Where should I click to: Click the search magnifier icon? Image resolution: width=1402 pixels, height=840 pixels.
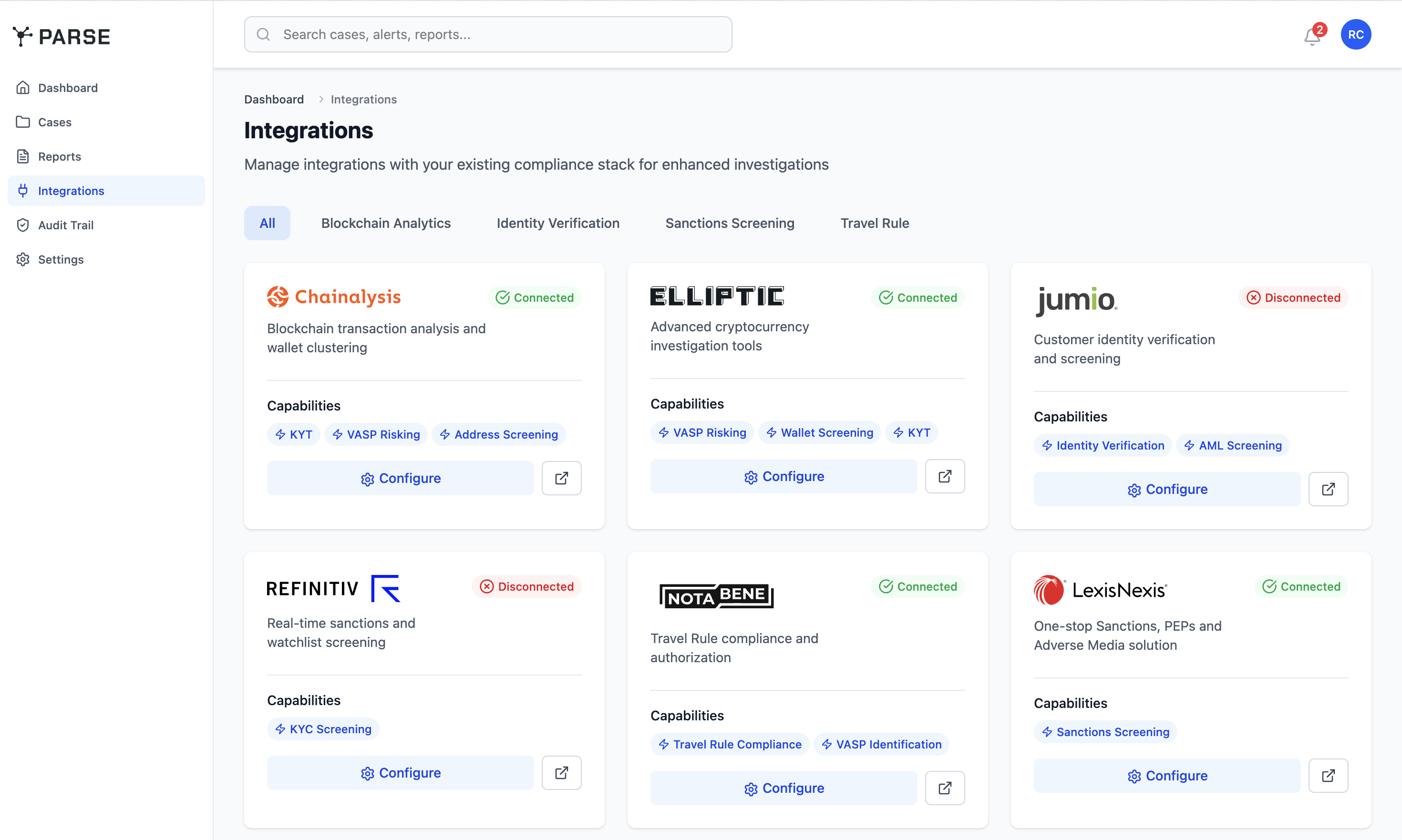click(263, 34)
